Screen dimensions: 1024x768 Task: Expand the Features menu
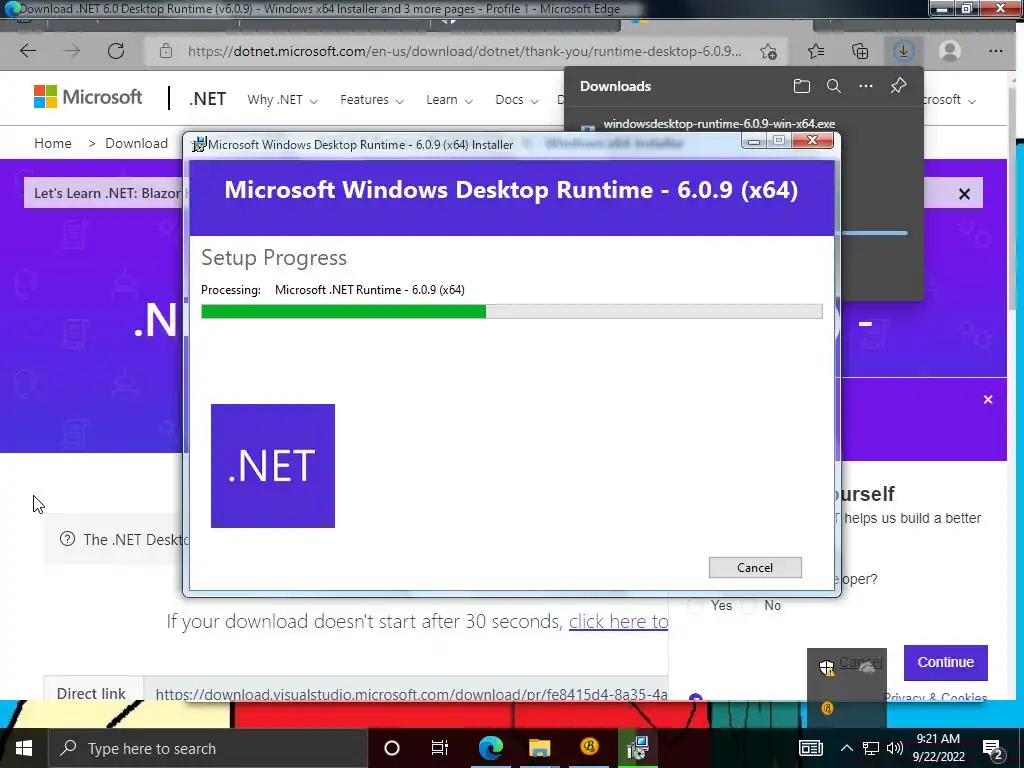(372, 100)
